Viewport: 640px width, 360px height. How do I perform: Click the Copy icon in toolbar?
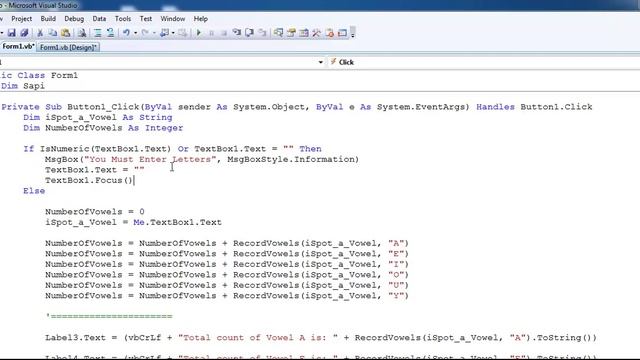53,33
